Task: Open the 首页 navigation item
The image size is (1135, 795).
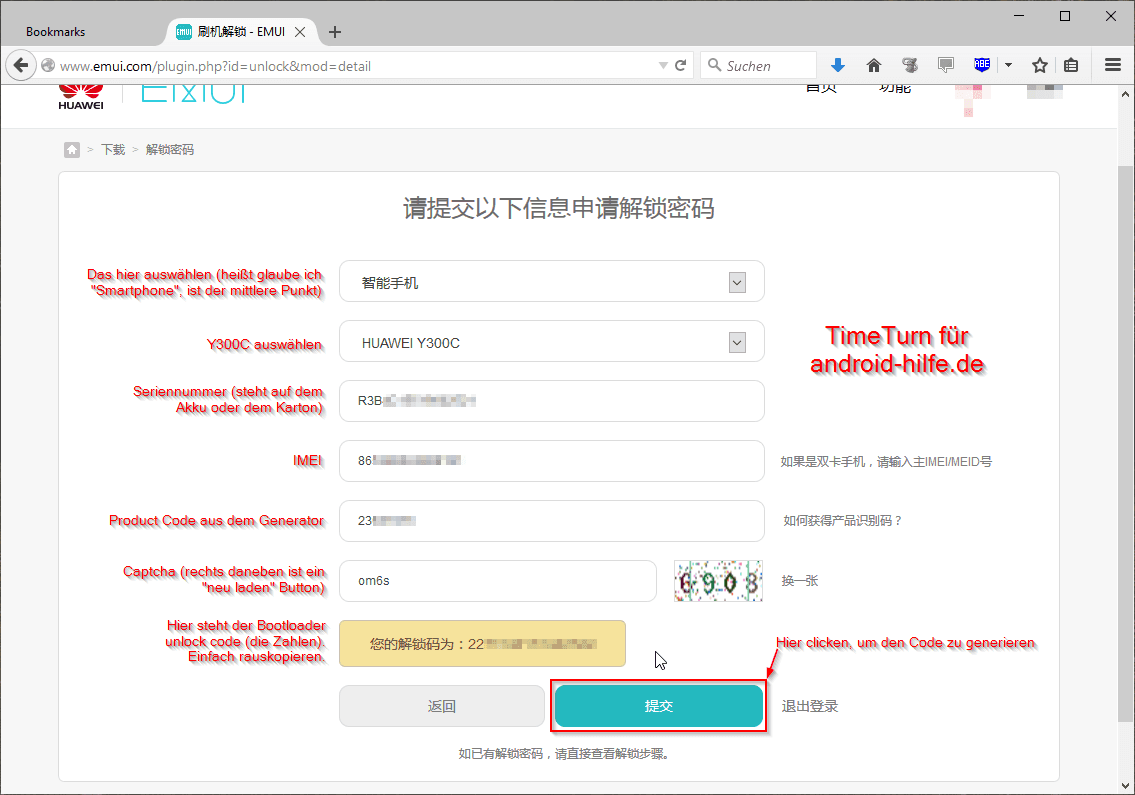Action: coord(822,88)
